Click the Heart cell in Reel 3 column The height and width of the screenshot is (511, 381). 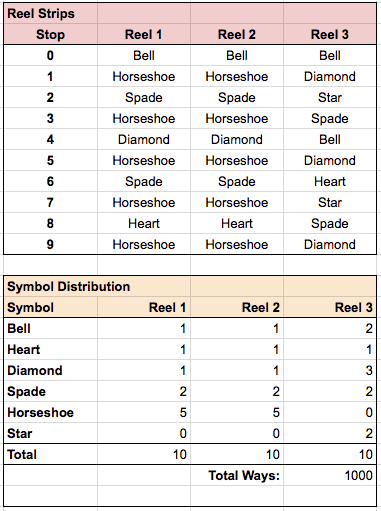pyautogui.click(x=330, y=181)
